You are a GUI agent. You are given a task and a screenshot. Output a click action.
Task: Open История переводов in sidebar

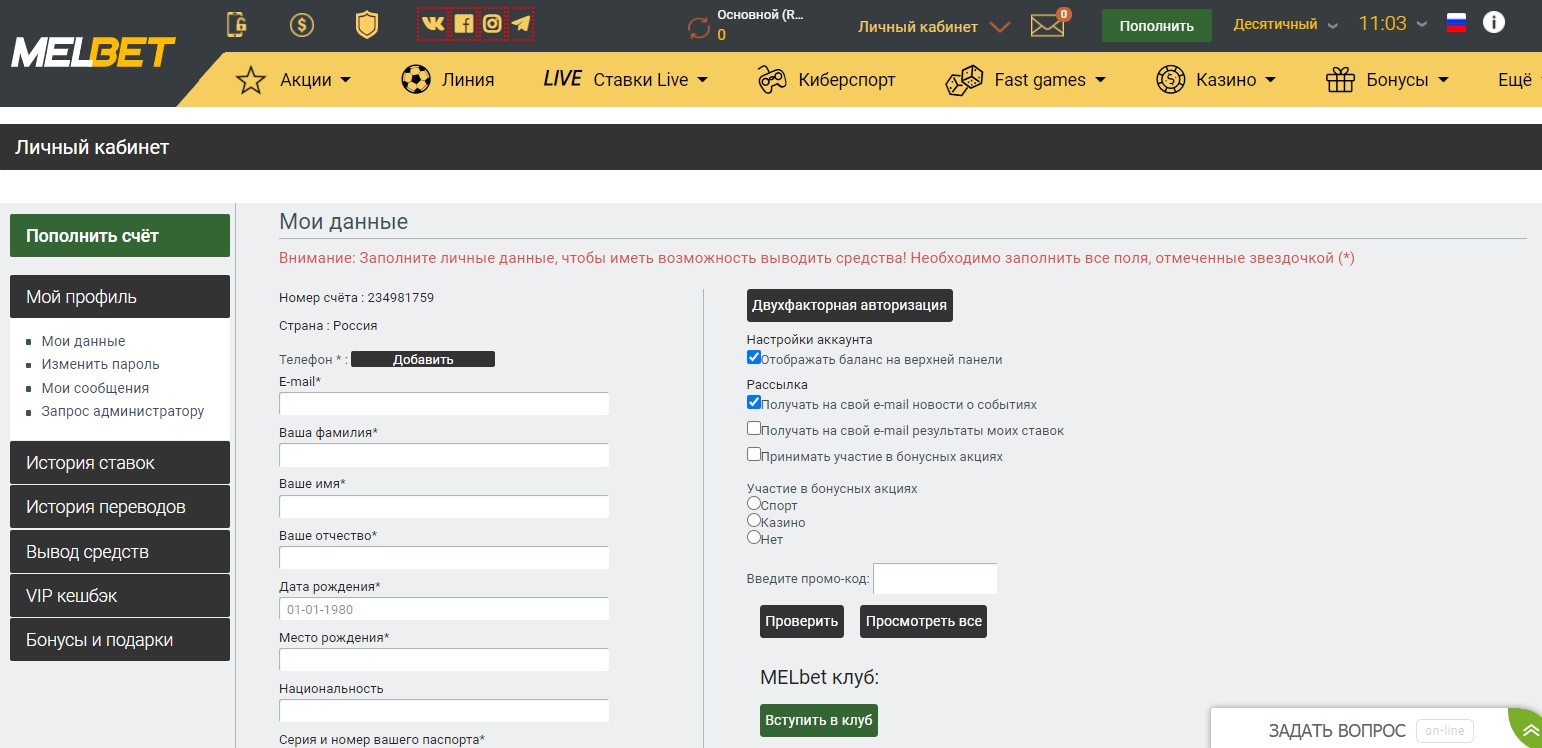(120, 507)
